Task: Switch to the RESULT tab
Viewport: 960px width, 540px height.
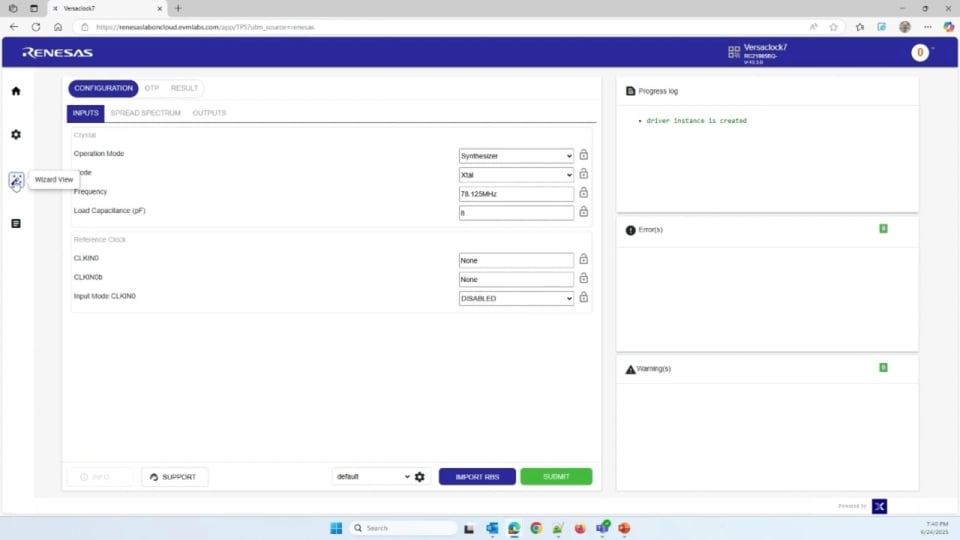Action: (184, 88)
